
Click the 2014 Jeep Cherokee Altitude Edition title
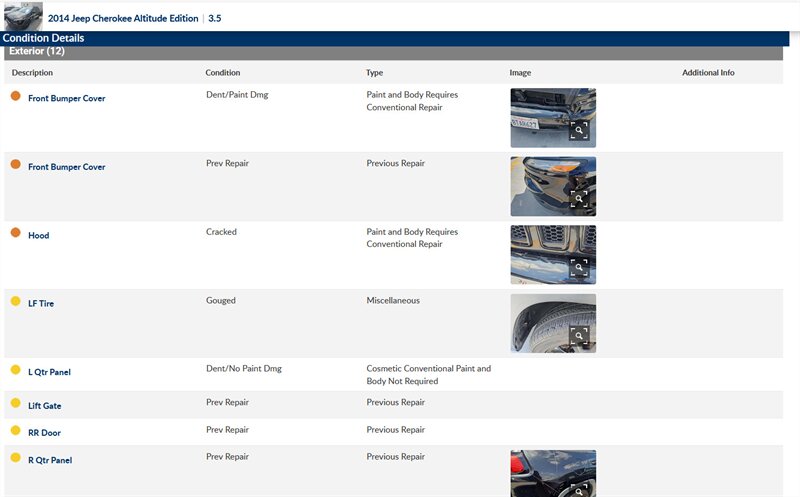point(123,18)
